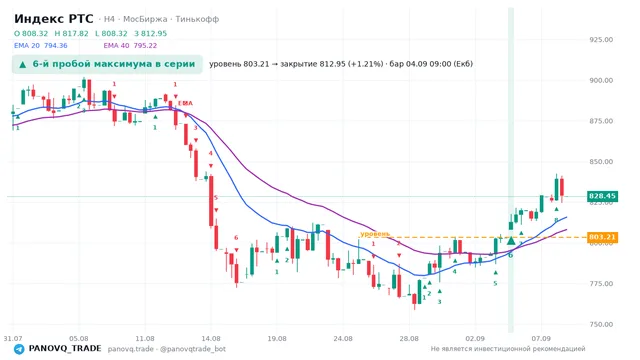Click the "Не является инвестиционной рекомендацией" disclaimer

click(508, 349)
